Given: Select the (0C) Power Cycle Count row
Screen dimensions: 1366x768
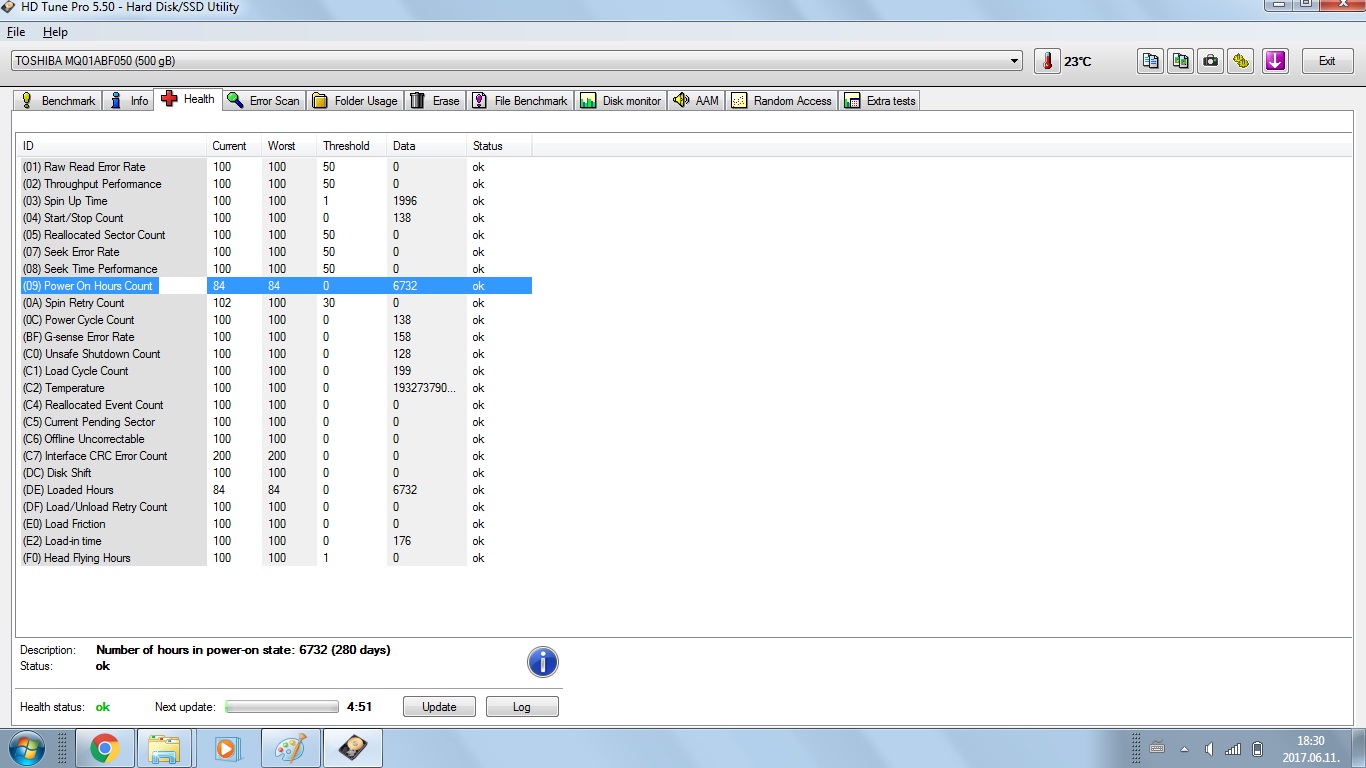Looking at the screenshot, I should (276, 320).
